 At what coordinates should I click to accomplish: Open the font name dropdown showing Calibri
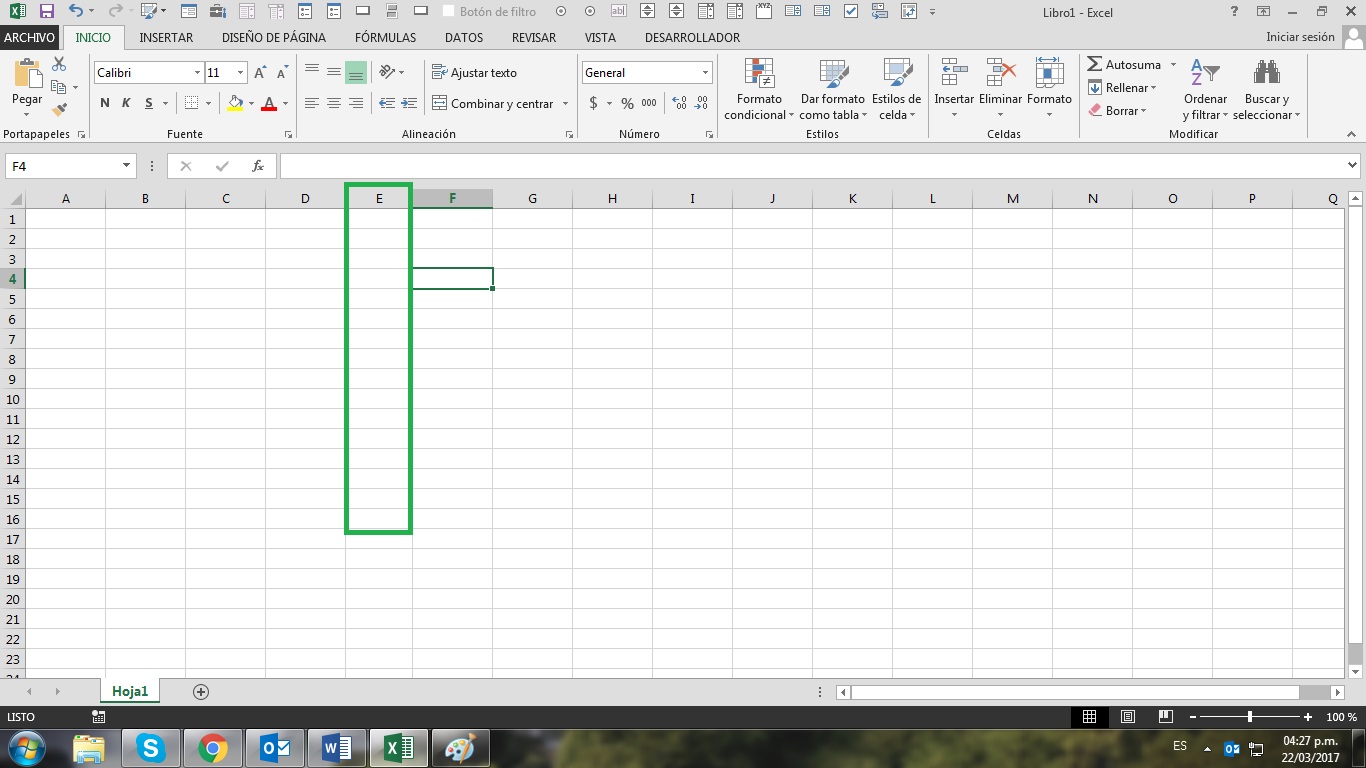(x=196, y=72)
